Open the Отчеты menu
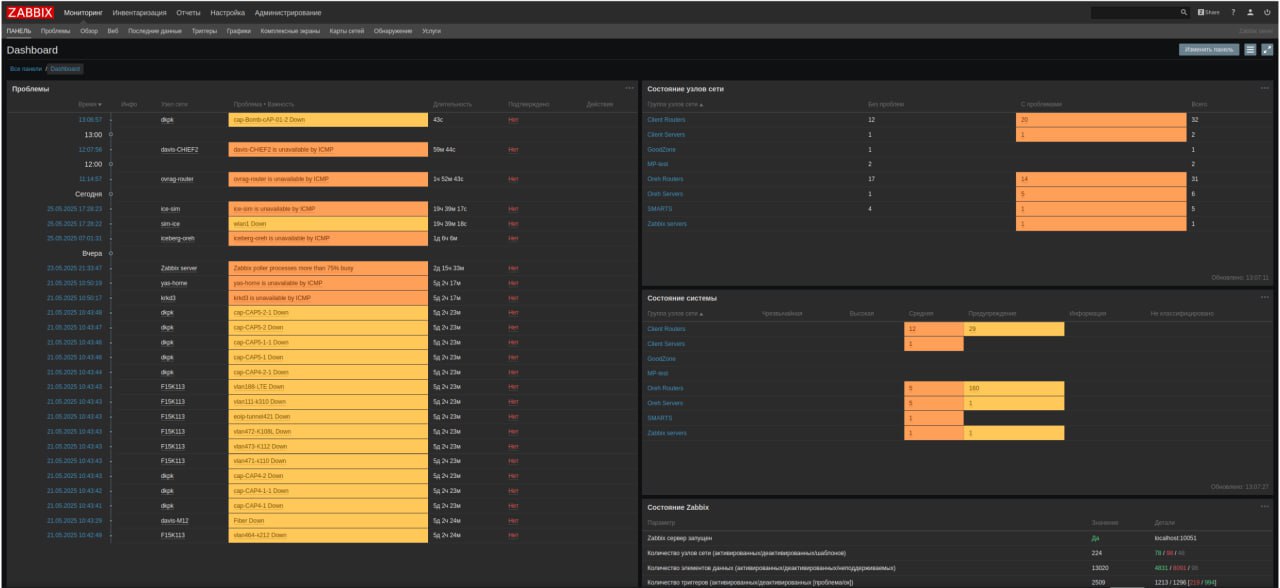 point(188,12)
